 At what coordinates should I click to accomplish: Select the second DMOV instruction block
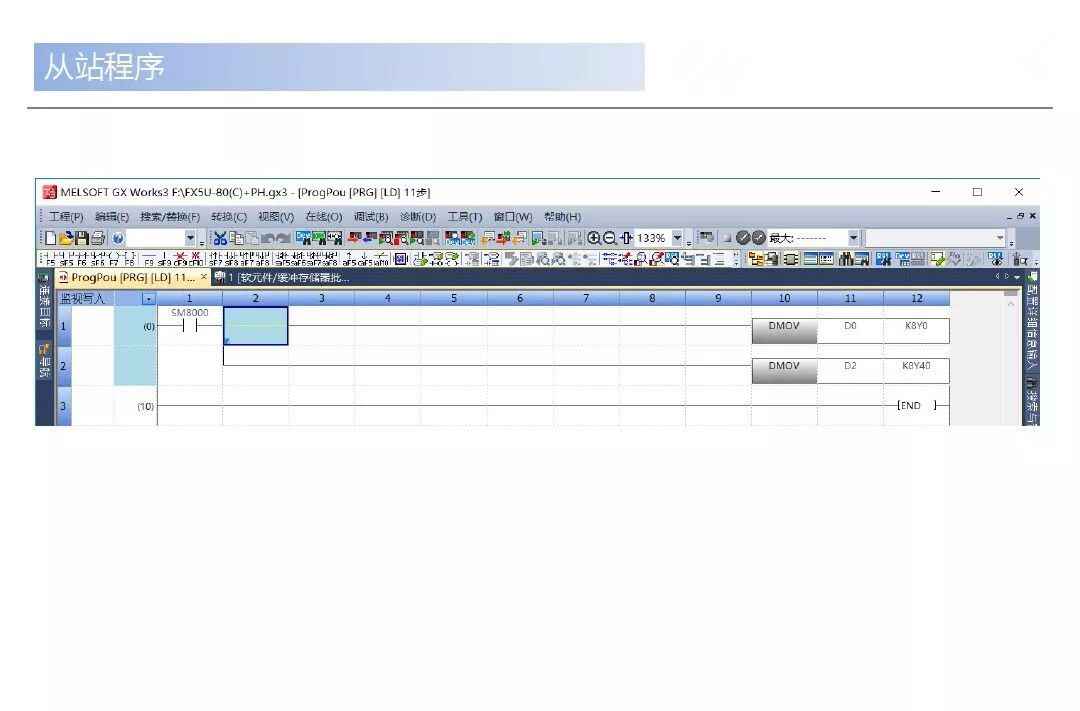784,370
